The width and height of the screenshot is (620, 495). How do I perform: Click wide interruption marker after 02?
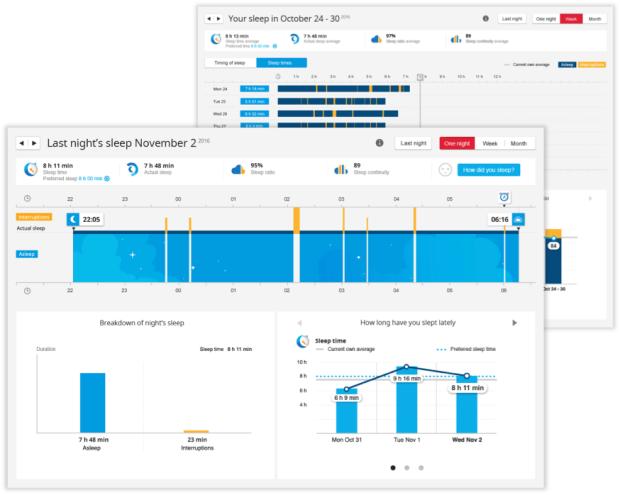coord(297,221)
